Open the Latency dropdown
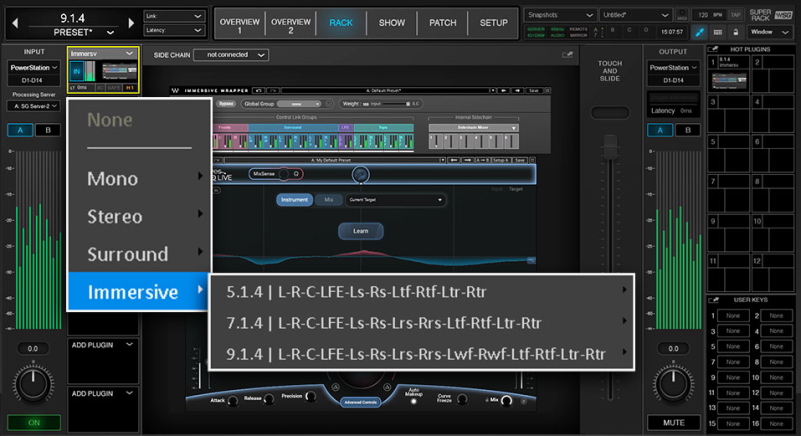The image size is (801, 436). 174,31
